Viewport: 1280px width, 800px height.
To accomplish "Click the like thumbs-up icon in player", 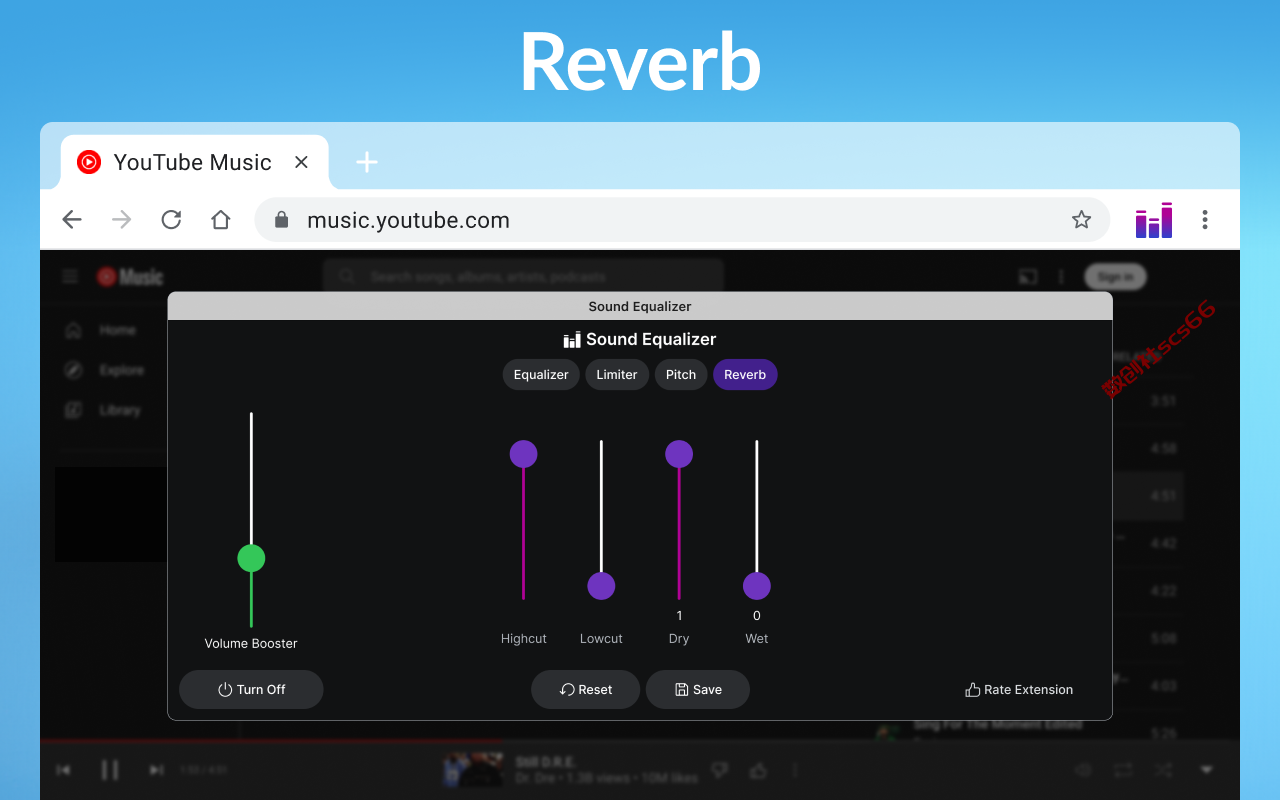I will click(758, 770).
